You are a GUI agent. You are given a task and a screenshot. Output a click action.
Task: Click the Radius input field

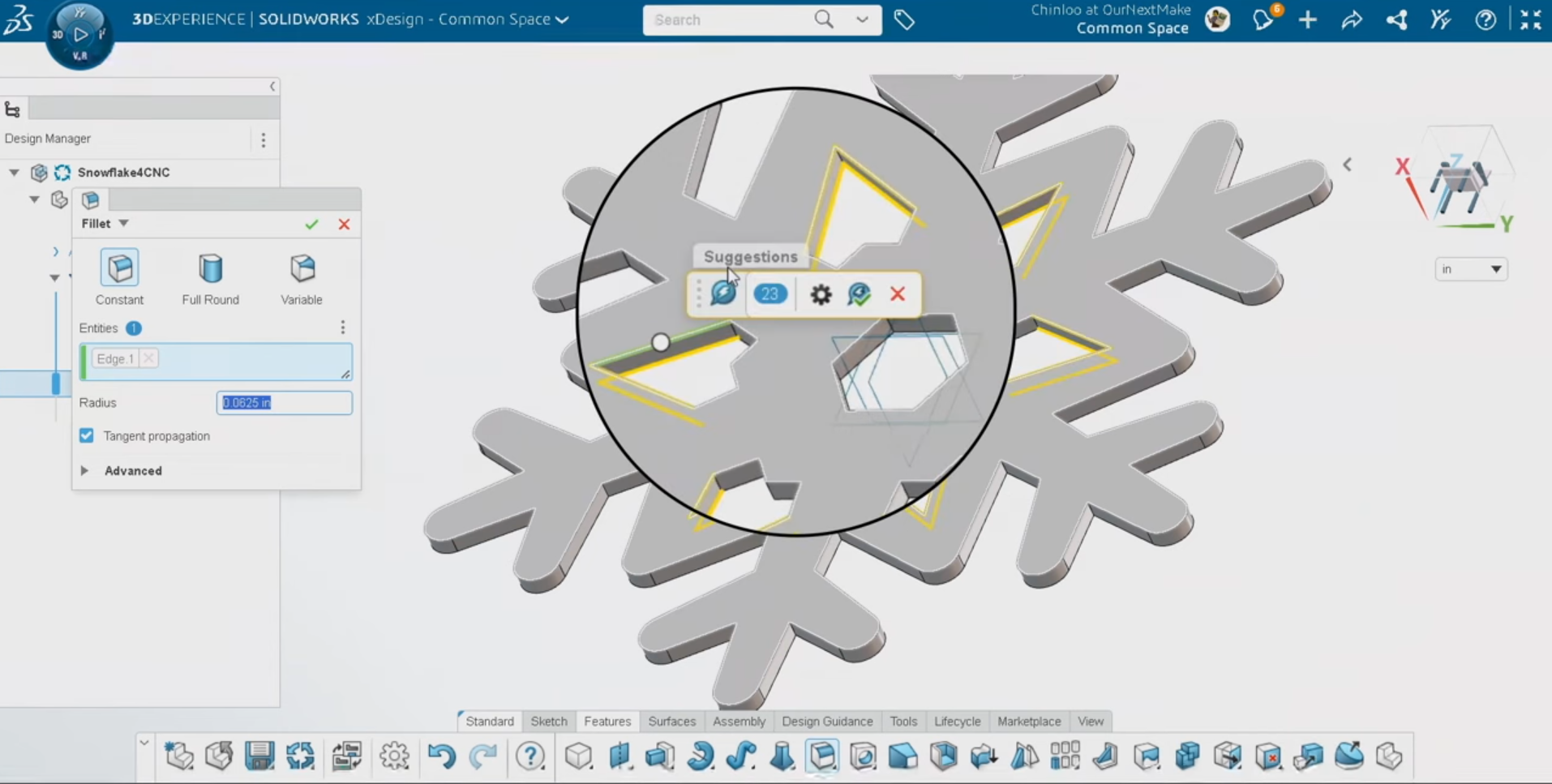(284, 403)
